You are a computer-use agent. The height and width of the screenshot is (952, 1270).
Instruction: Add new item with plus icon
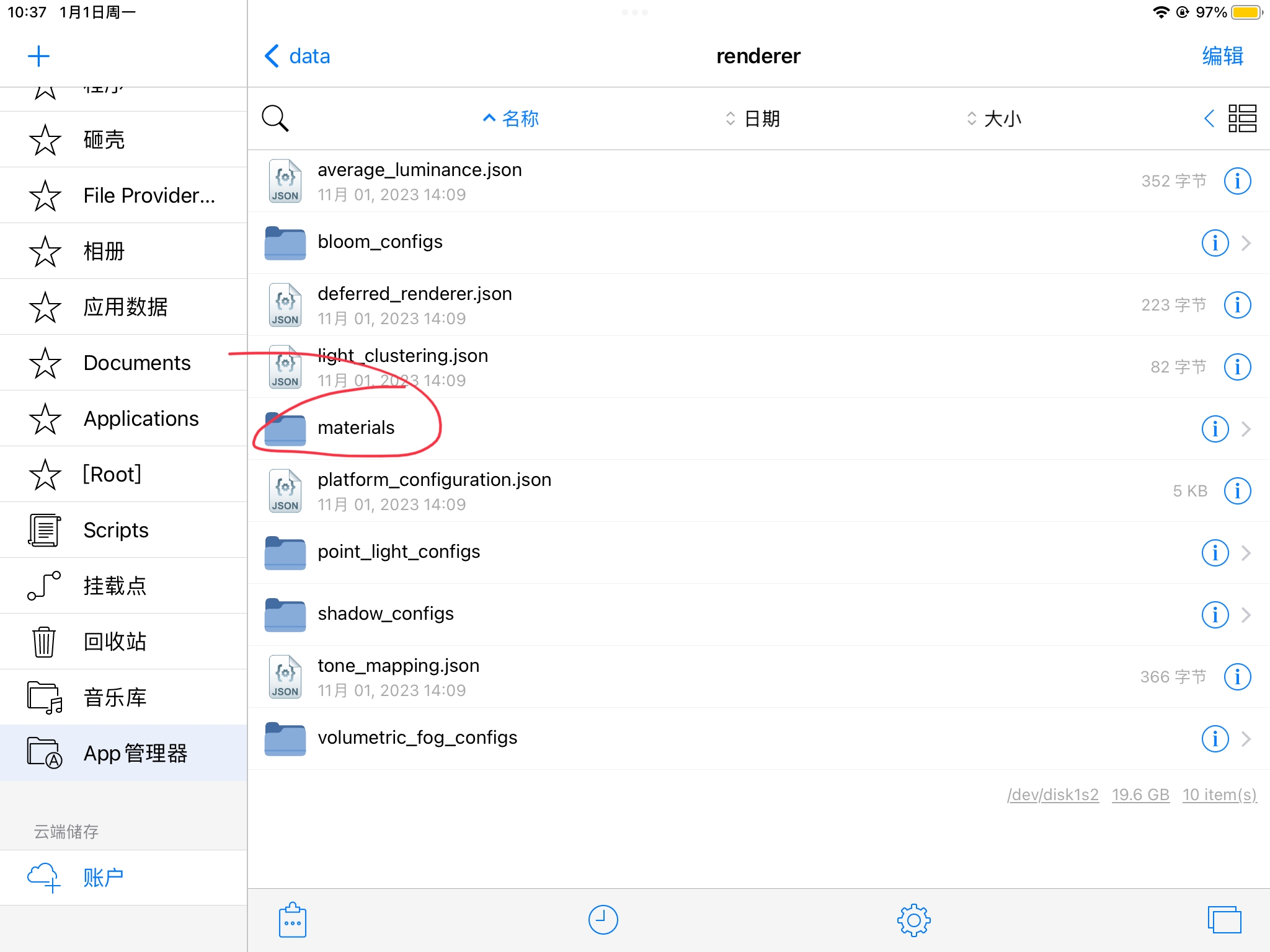coord(38,56)
